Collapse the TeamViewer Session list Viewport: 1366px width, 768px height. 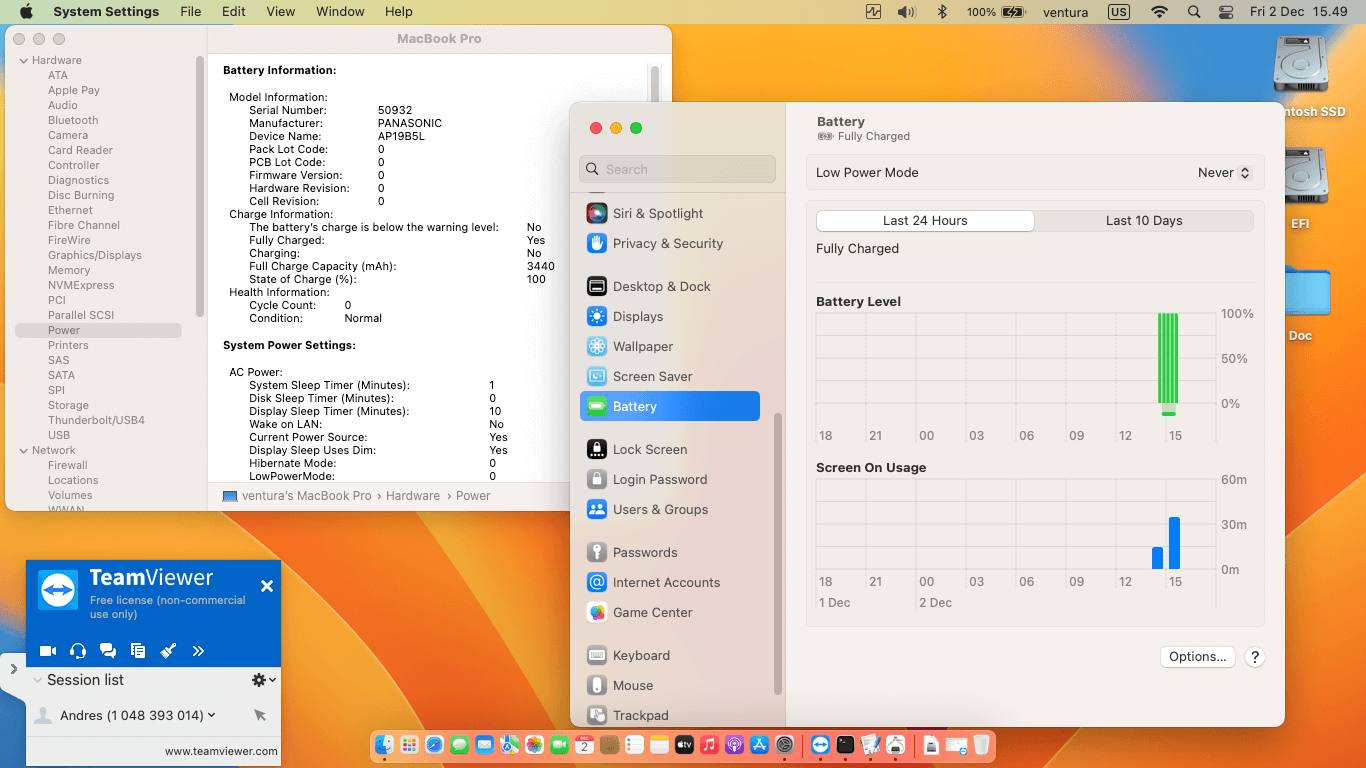click(x=38, y=680)
